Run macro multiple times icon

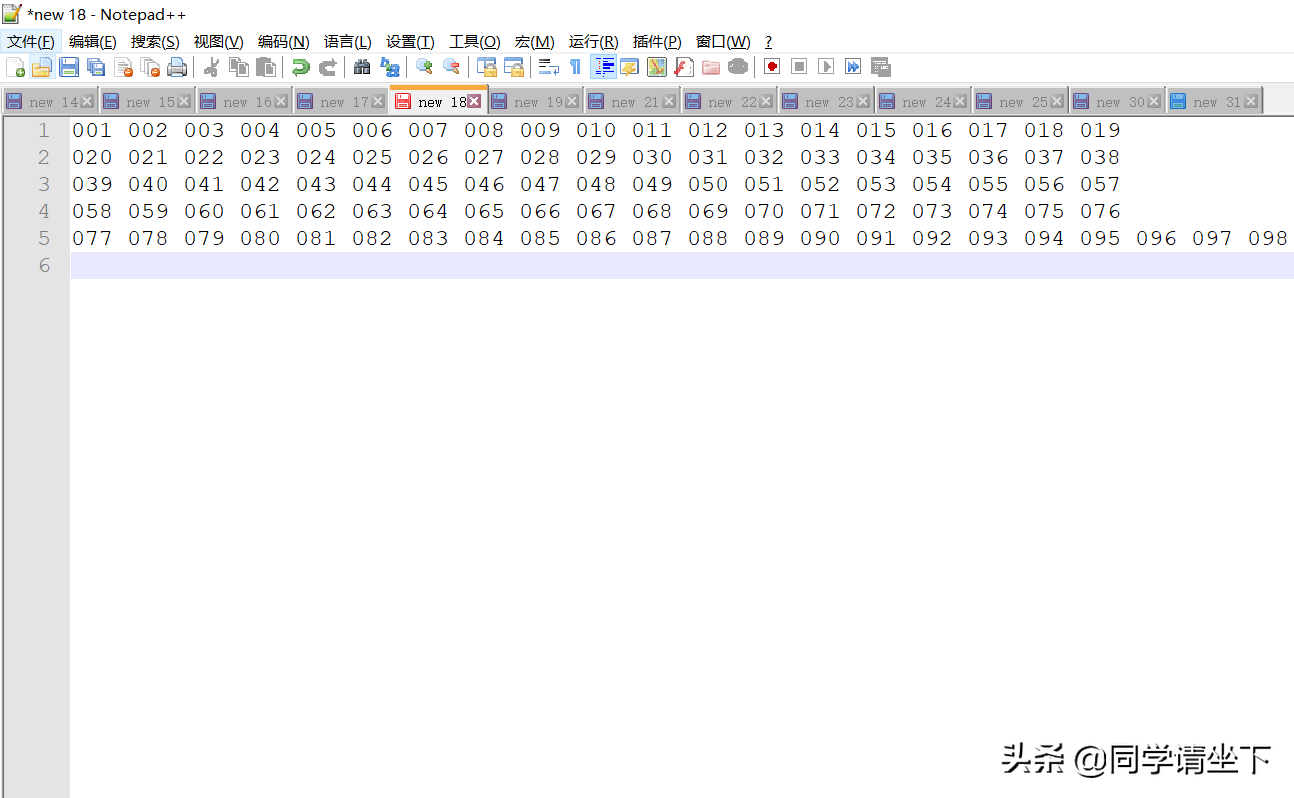coord(852,67)
